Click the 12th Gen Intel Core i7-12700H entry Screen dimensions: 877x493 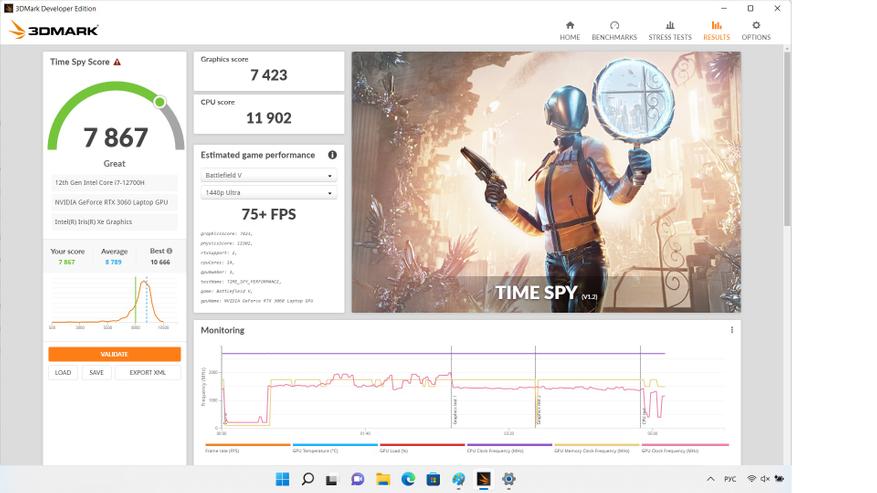coord(114,182)
